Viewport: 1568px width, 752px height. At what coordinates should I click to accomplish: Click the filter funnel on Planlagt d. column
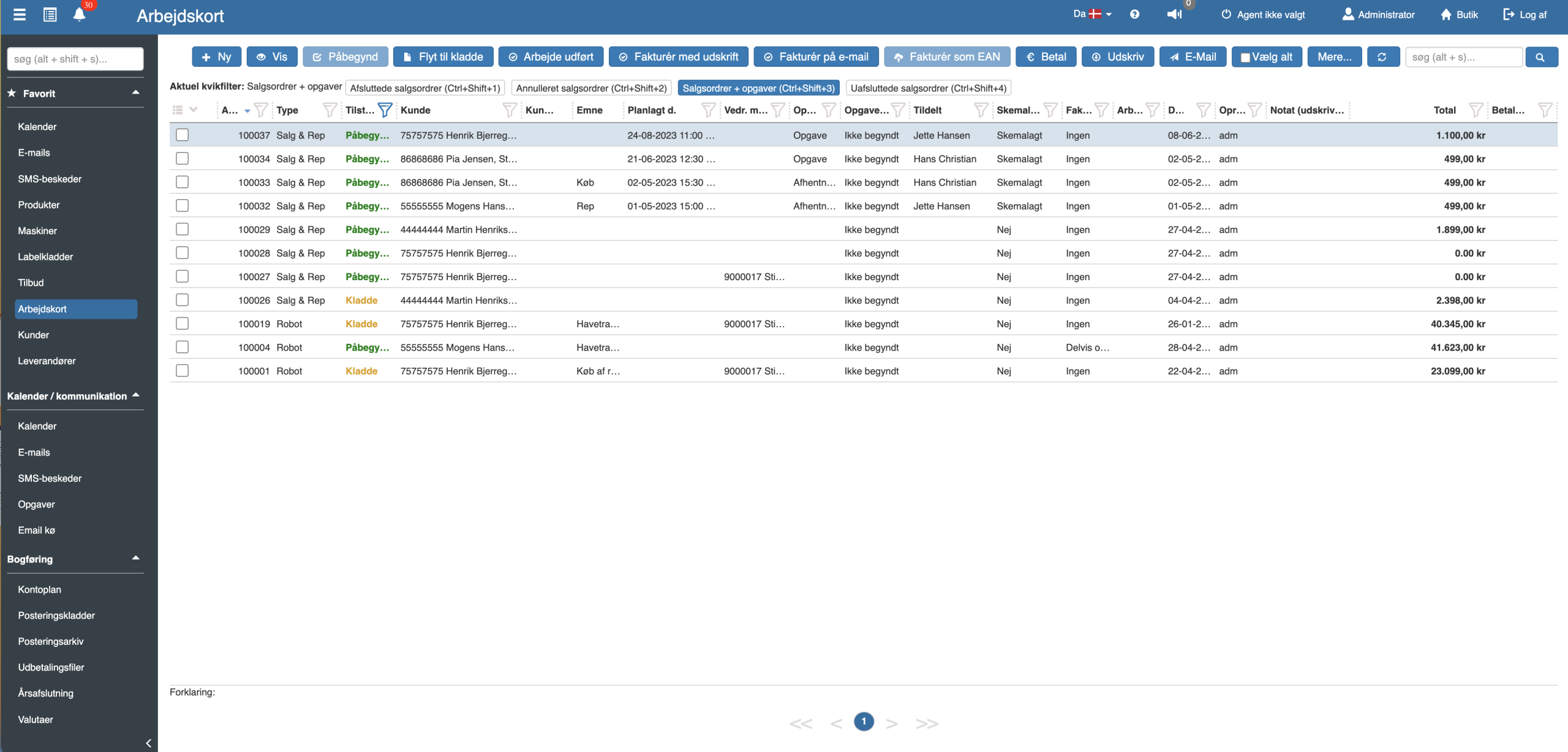point(708,110)
